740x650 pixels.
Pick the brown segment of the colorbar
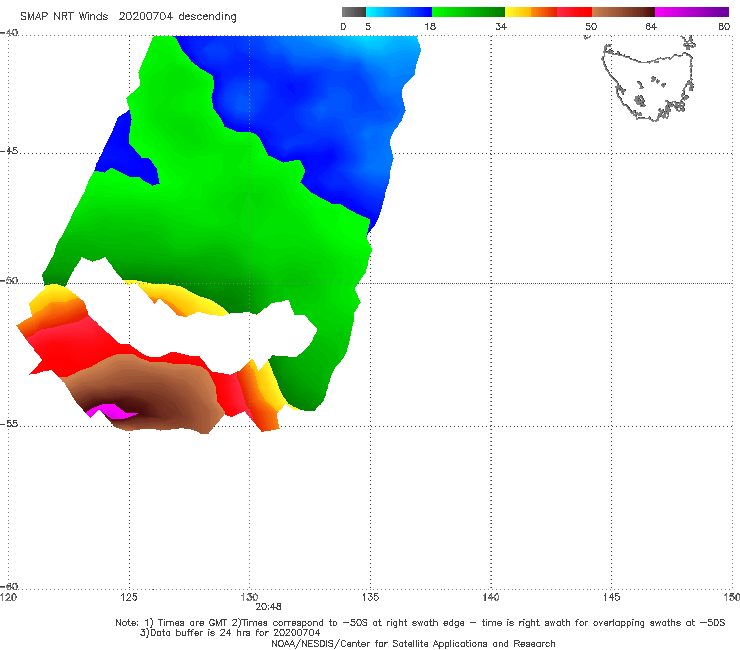pos(623,12)
